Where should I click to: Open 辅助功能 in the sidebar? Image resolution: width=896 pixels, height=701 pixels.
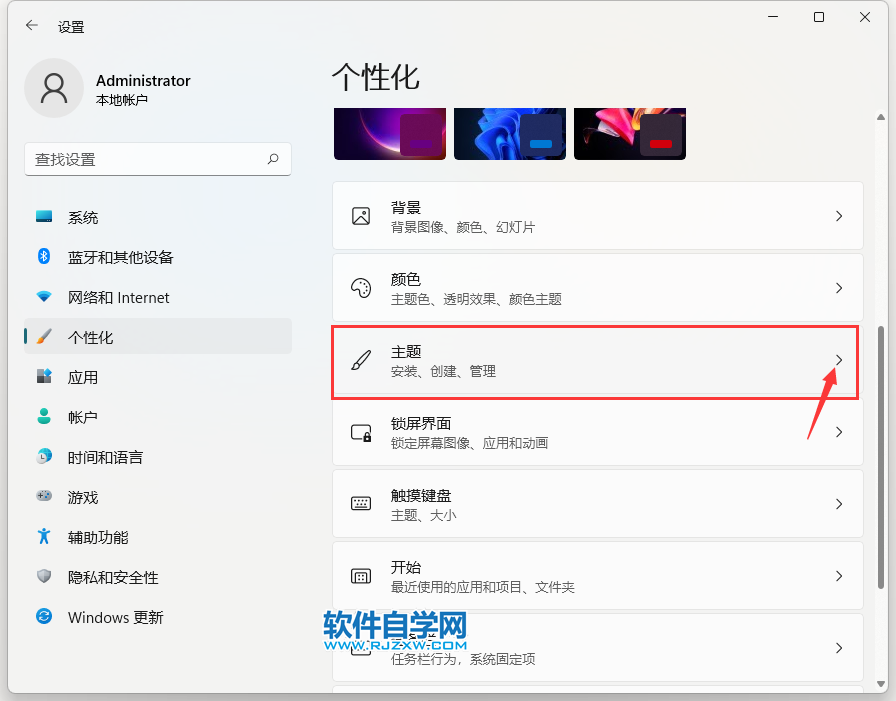point(98,538)
